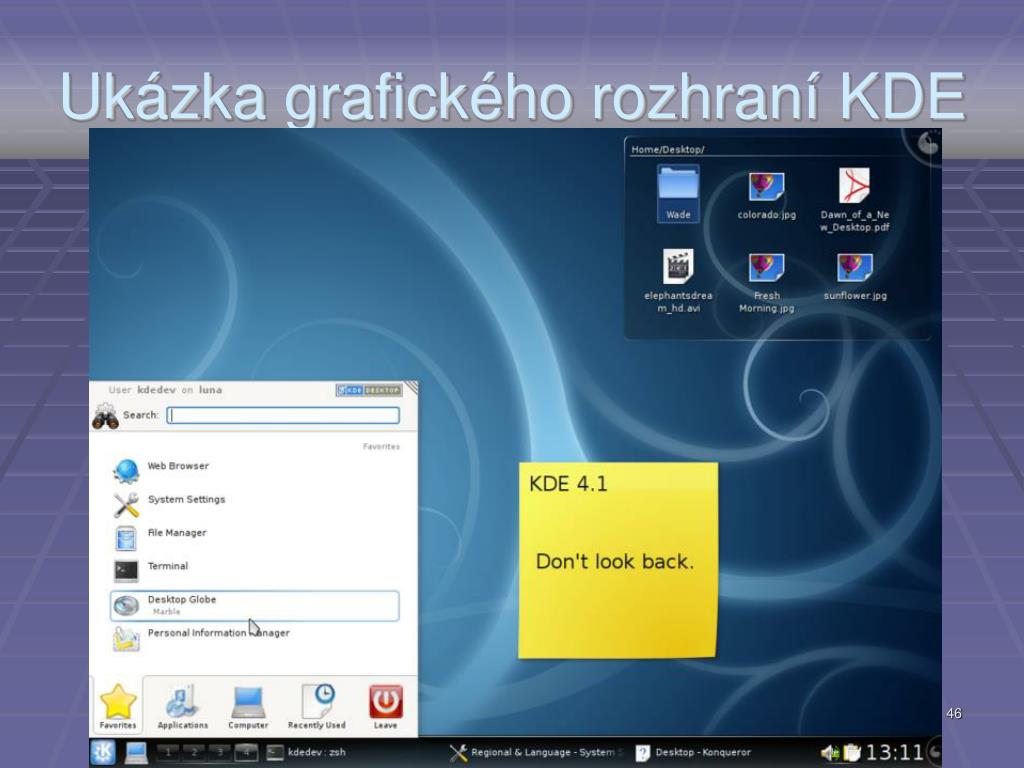Switch to the Favorites tab

[x=118, y=706]
